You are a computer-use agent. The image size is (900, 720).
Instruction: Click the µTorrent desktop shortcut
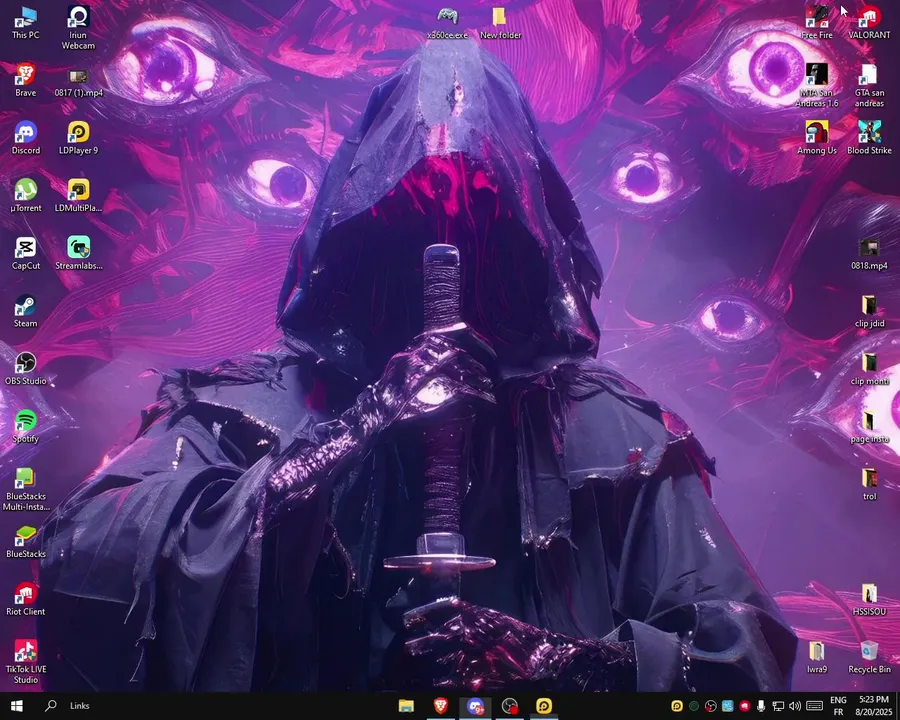point(26,196)
